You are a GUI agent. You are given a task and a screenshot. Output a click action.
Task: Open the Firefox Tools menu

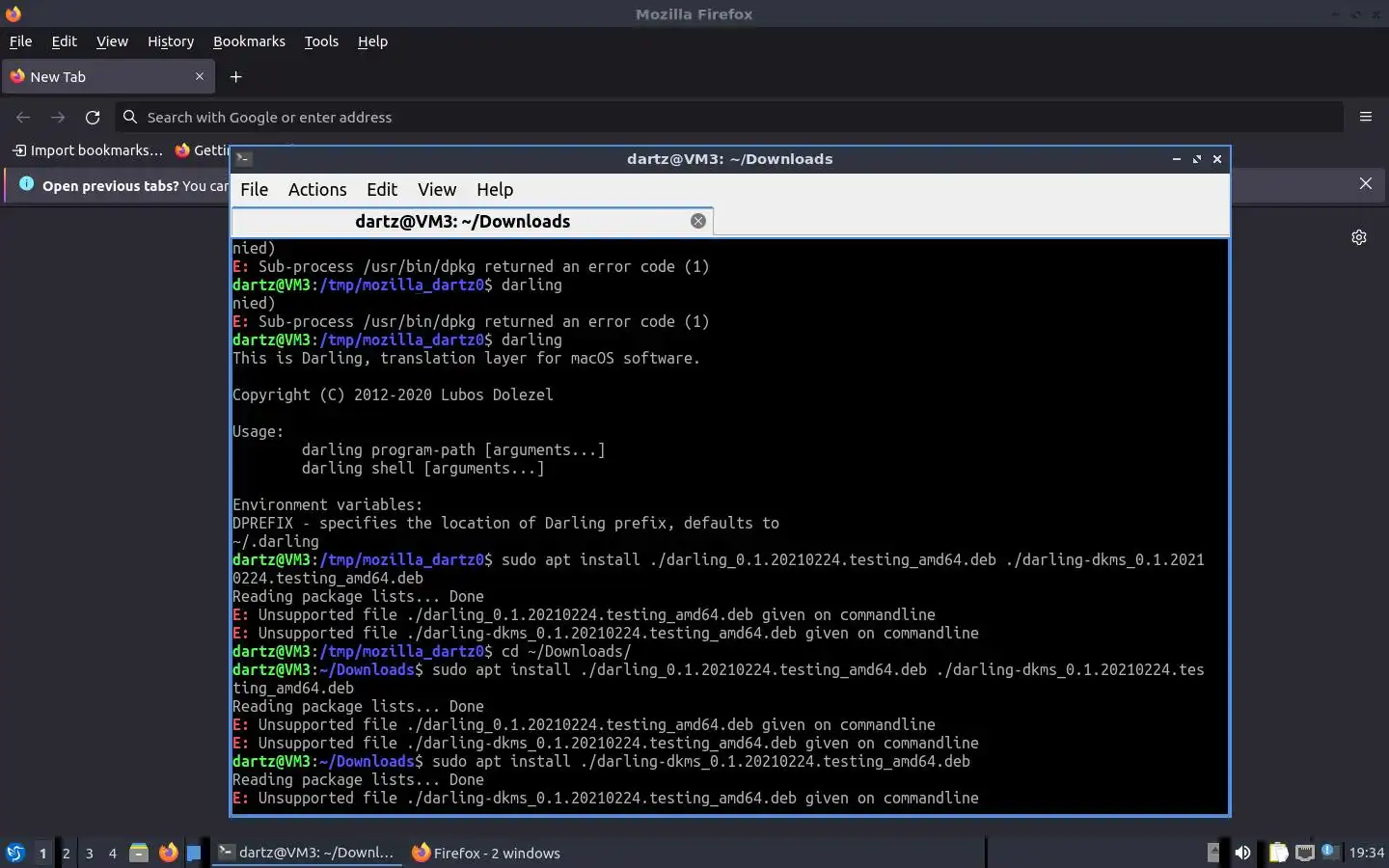point(321,41)
